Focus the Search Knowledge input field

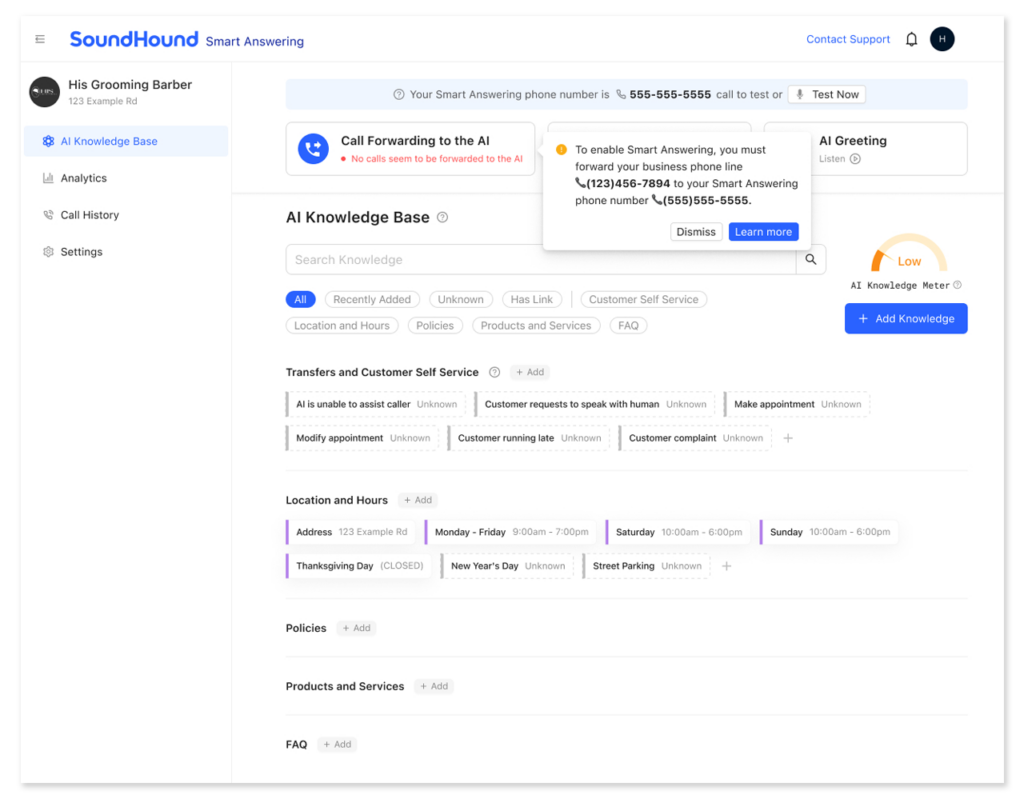pyautogui.click(x=541, y=259)
